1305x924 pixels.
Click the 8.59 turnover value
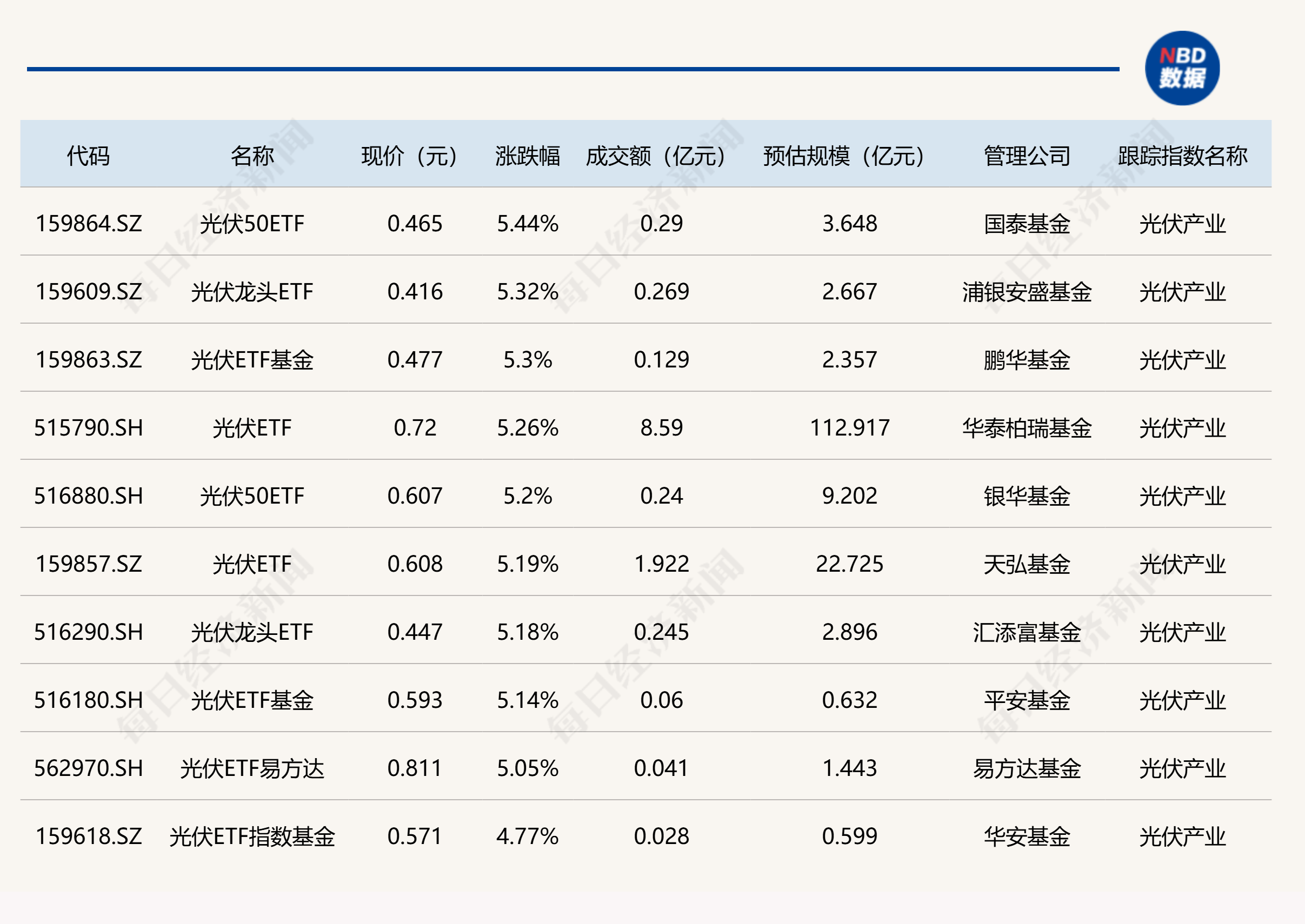point(661,427)
